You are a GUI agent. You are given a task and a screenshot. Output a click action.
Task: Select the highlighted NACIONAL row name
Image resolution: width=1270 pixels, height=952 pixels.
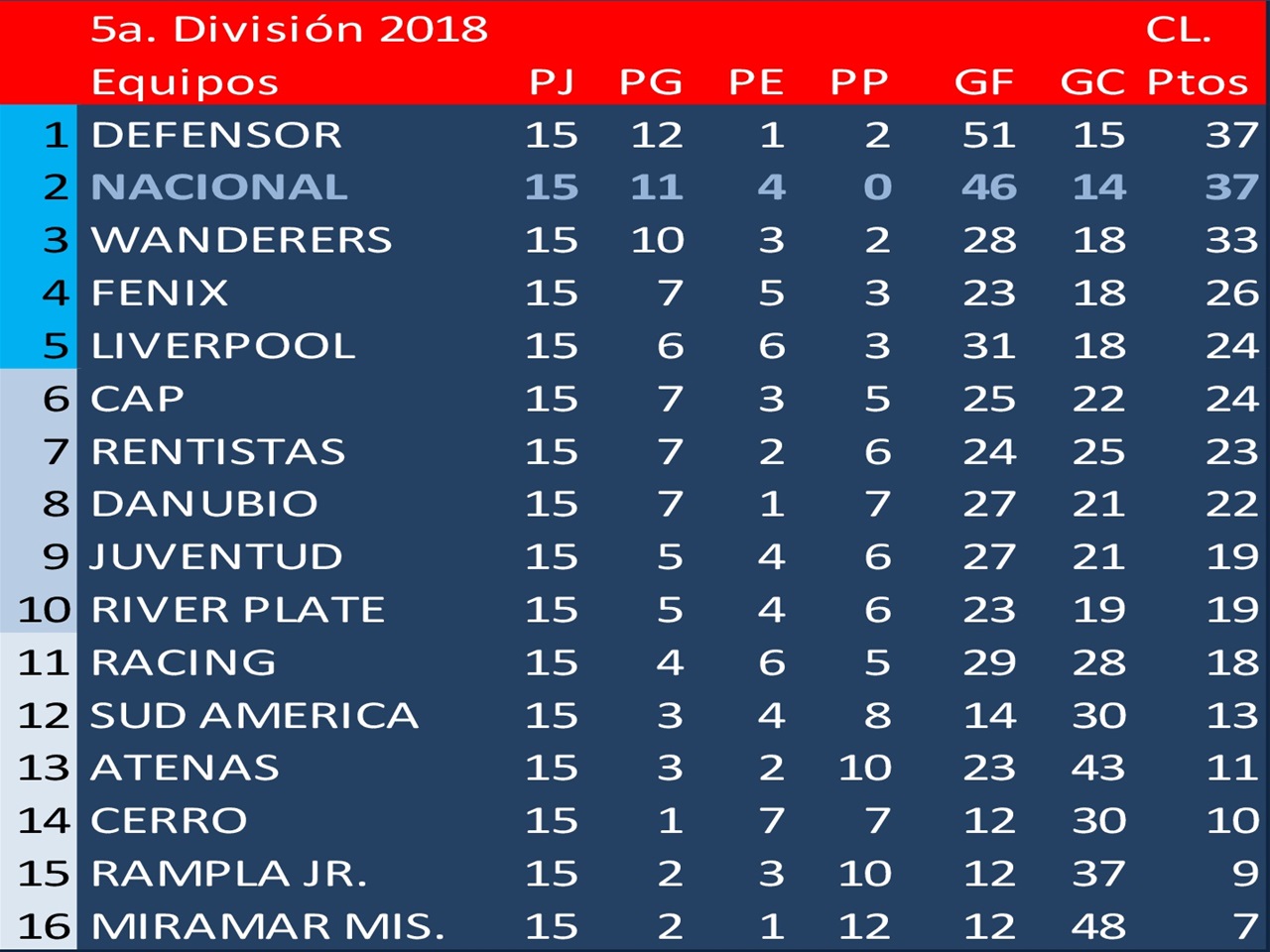click(x=219, y=187)
